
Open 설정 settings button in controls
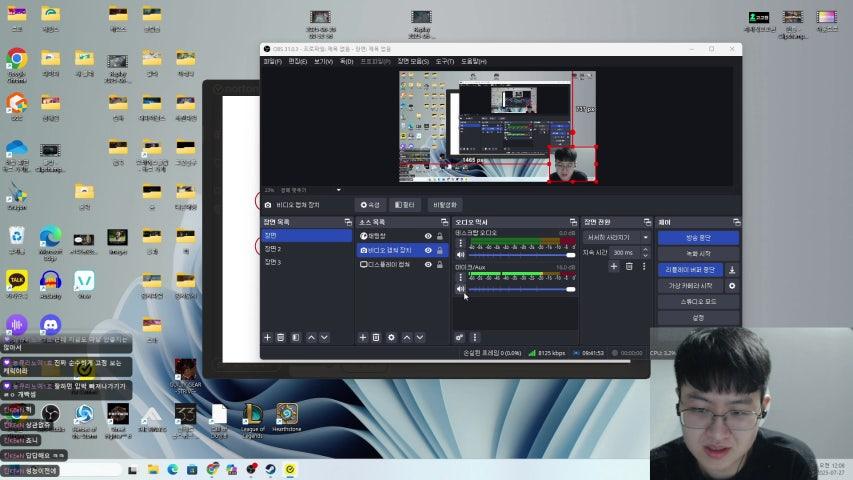pos(698,317)
